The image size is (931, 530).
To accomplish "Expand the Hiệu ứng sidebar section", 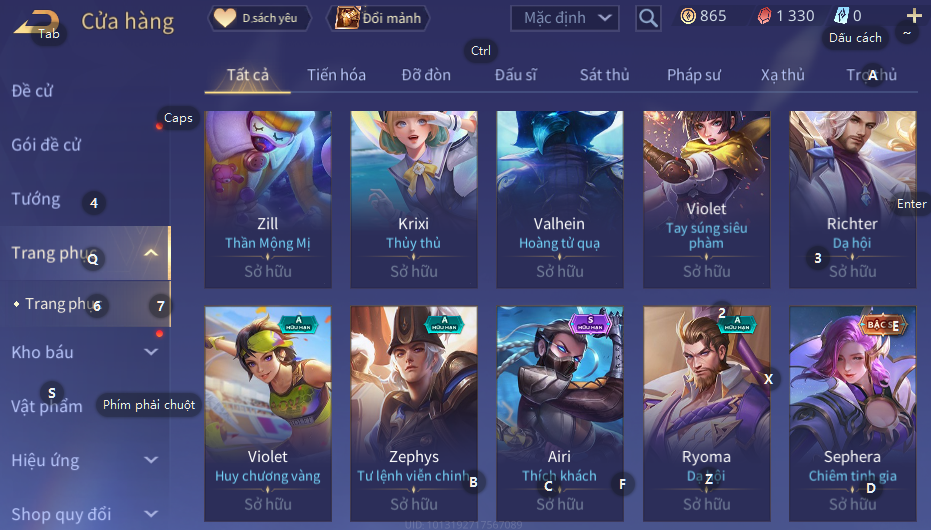I will (151, 460).
